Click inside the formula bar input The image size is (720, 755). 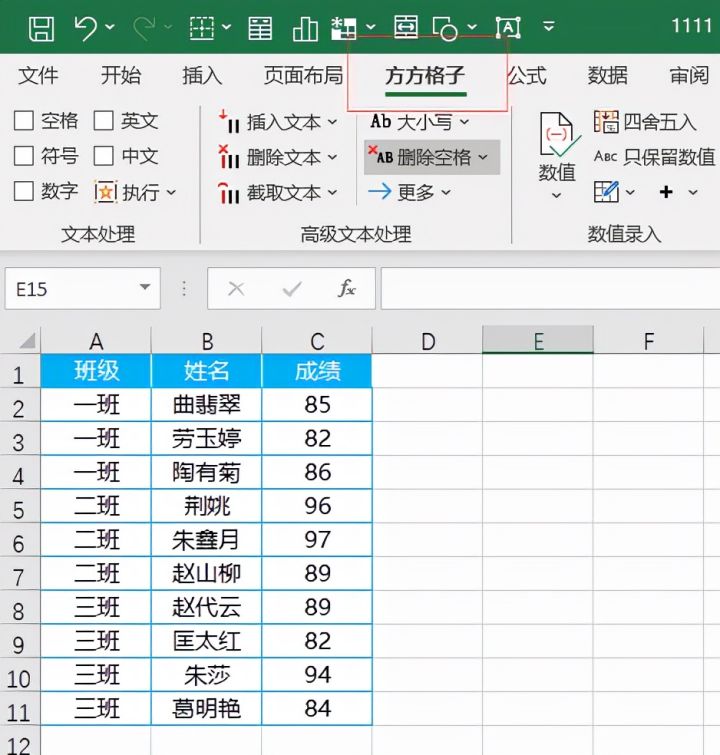tap(550, 288)
